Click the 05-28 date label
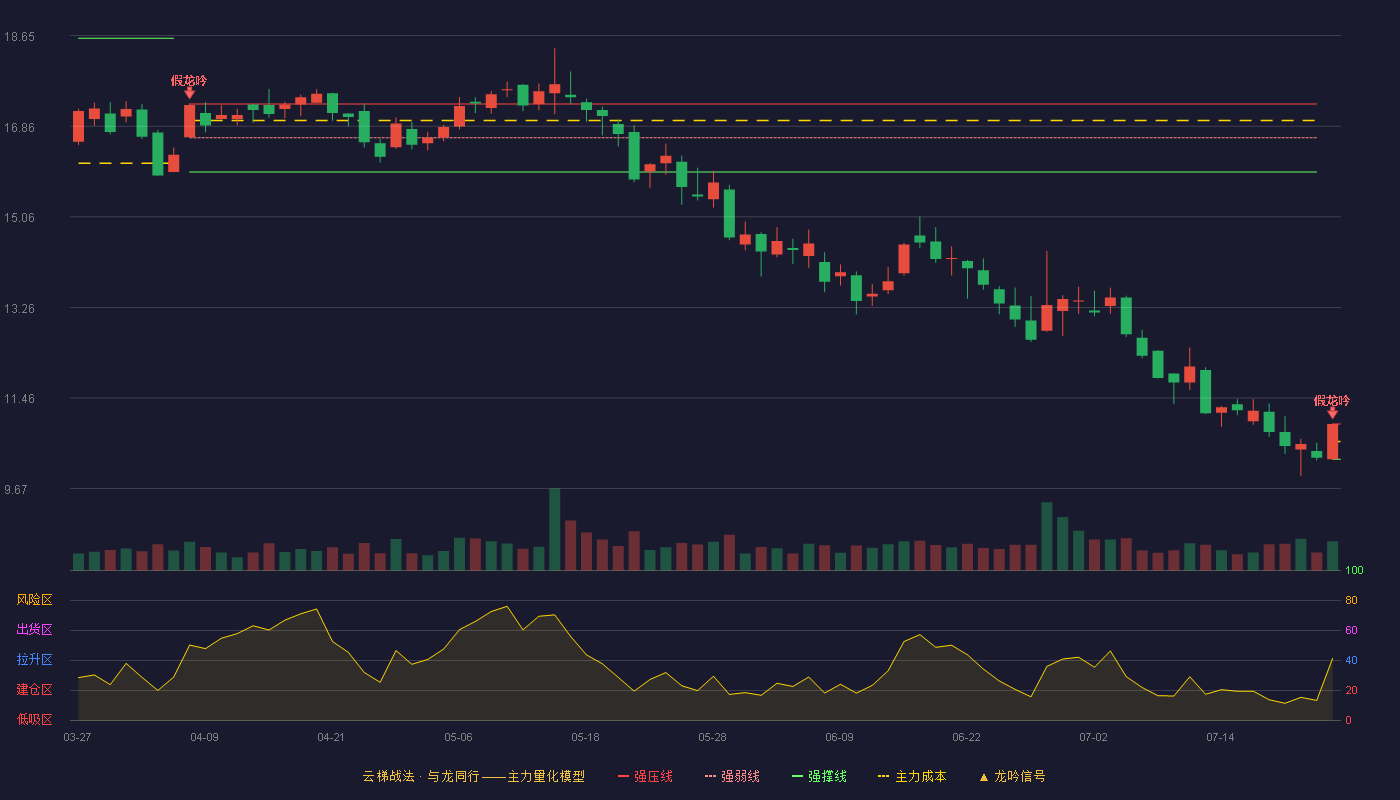This screenshot has height=800, width=1400. (x=712, y=737)
